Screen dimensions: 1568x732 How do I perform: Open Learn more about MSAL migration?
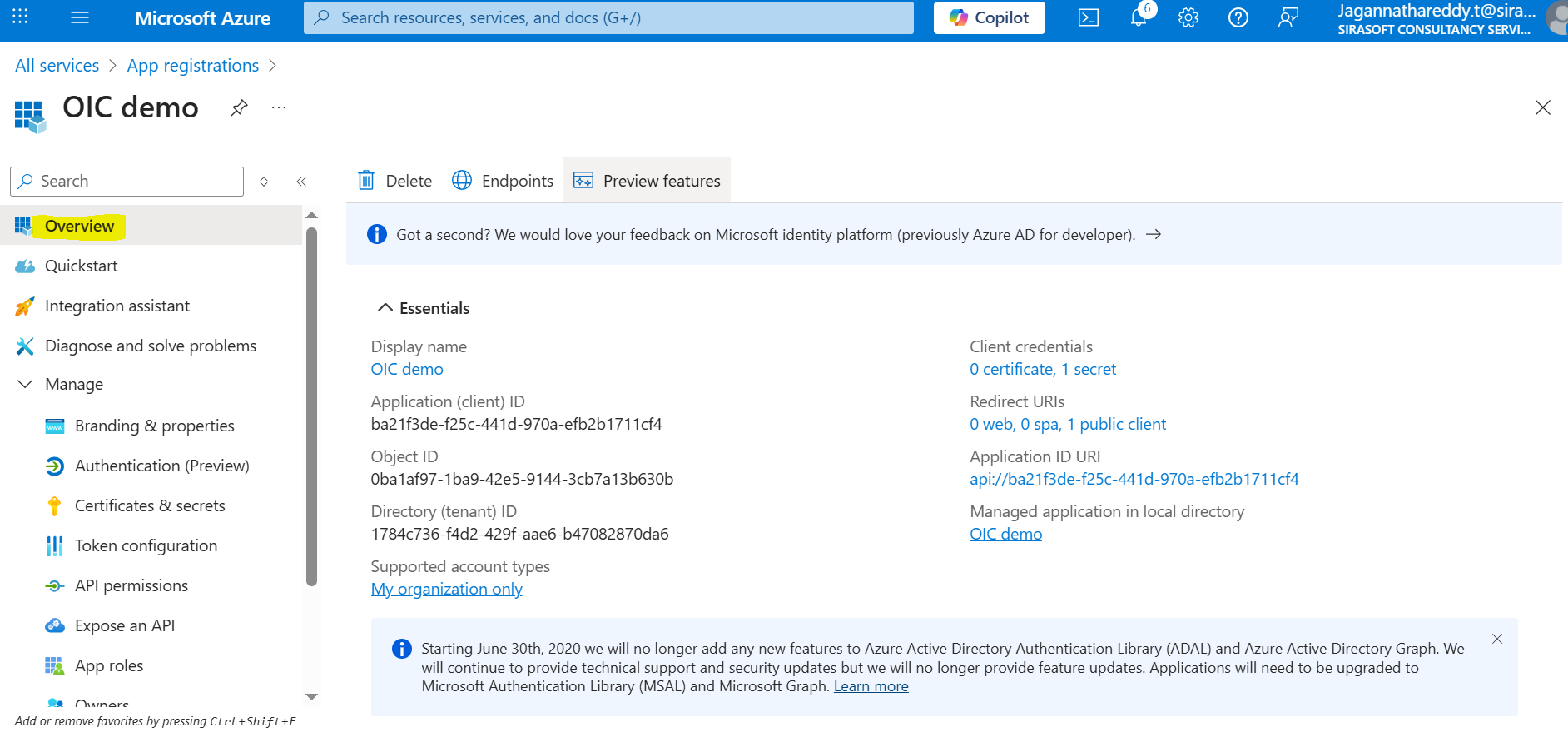pos(871,686)
